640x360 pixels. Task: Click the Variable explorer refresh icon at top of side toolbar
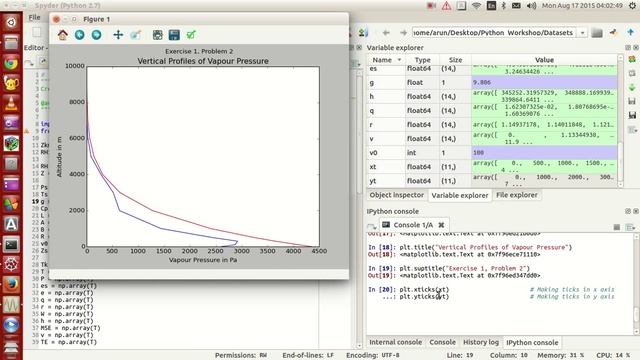coord(632,60)
